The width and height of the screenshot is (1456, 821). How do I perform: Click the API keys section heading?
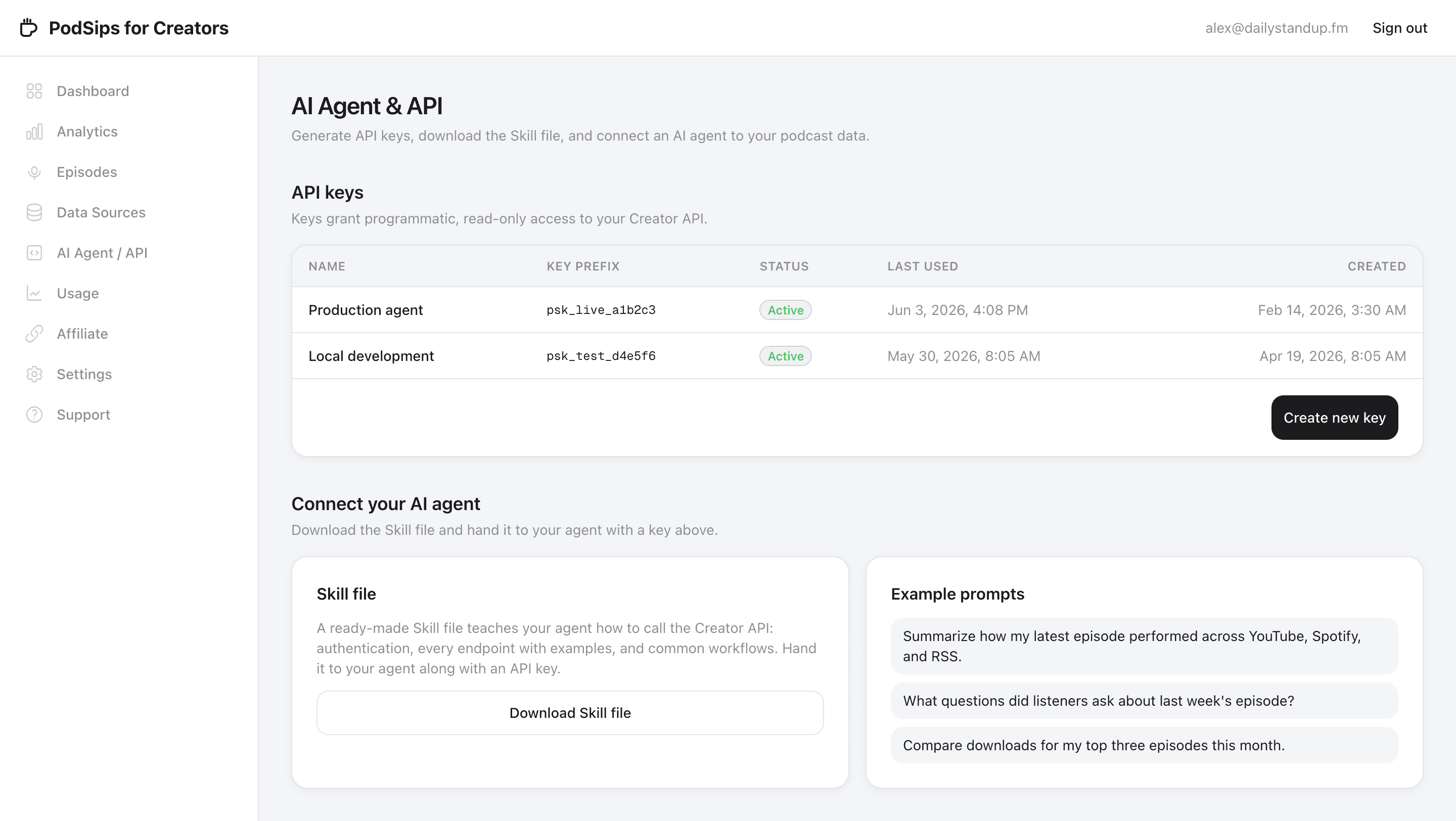pyautogui.click(x=327, y=192)
